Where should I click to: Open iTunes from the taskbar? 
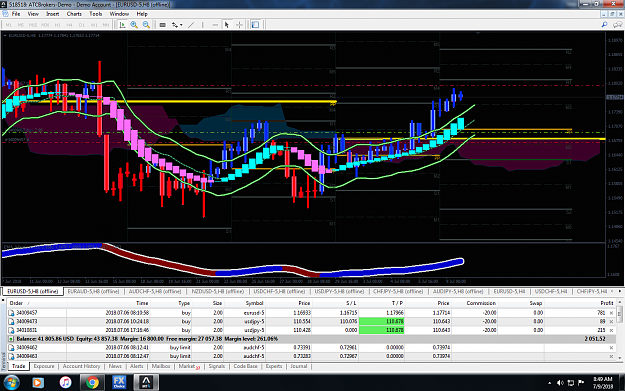65,383
